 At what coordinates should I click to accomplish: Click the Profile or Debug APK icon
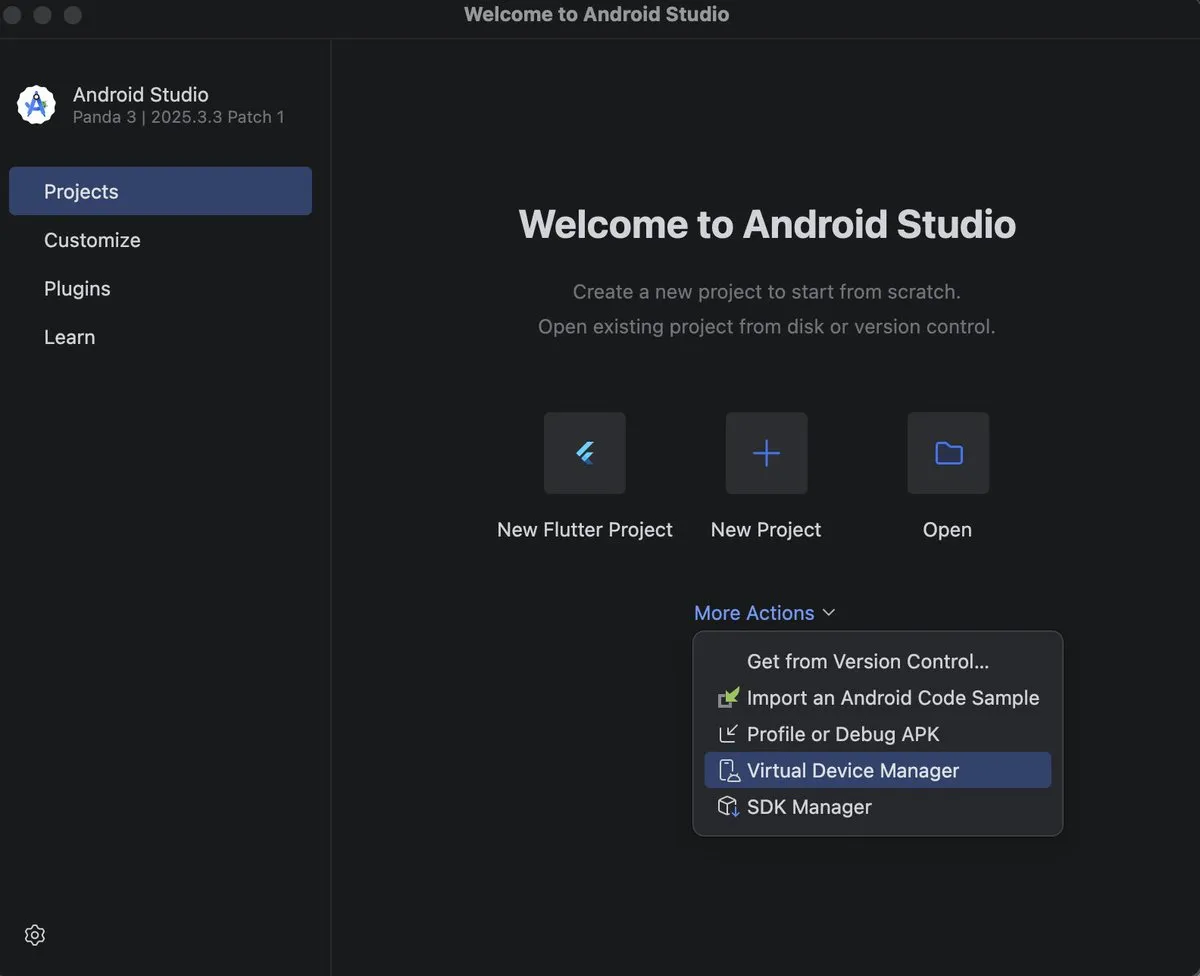[x=729, y=734]
